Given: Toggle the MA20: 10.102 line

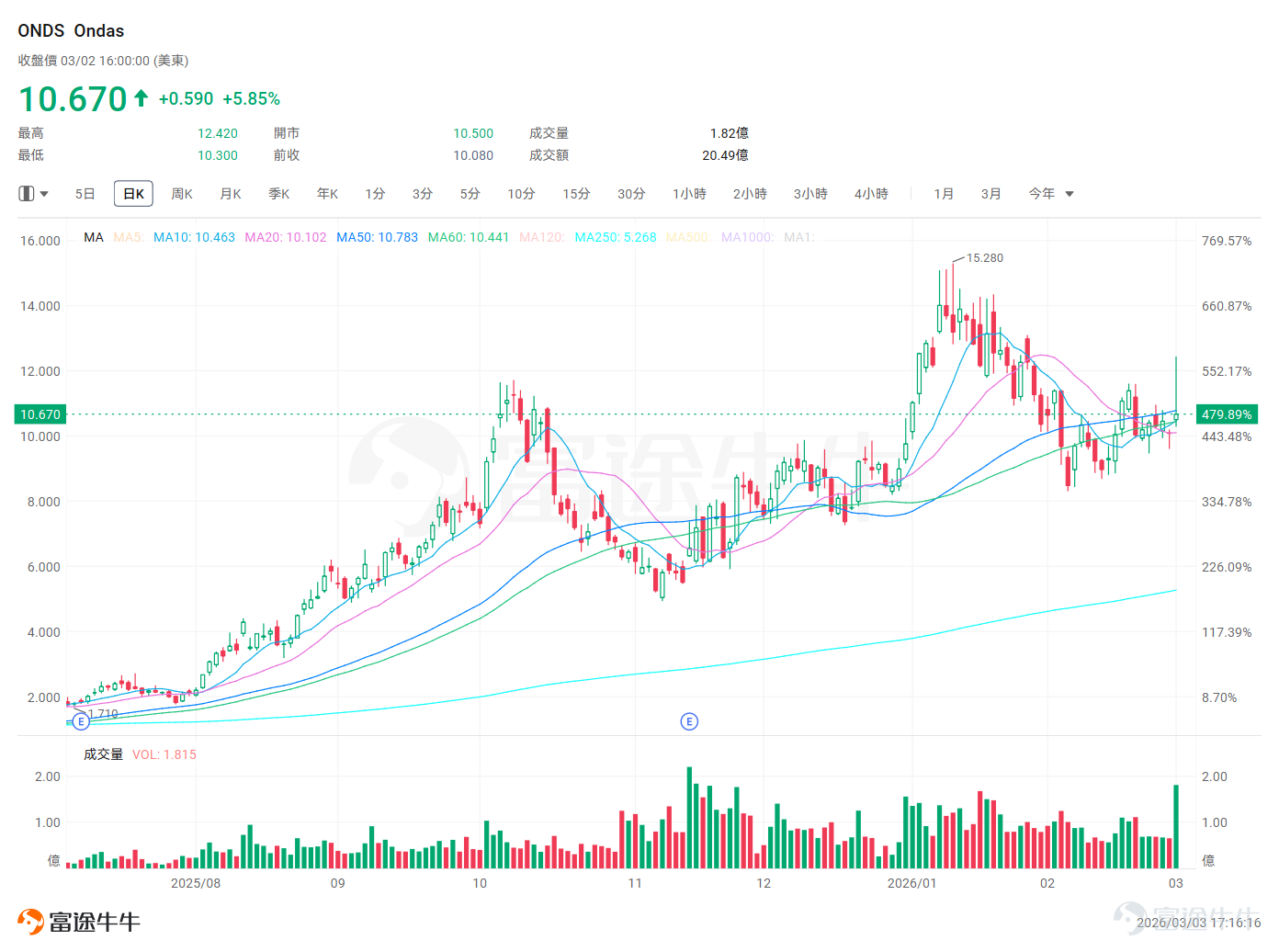Looking at the screenshot, I should click(x=286, y=237).
